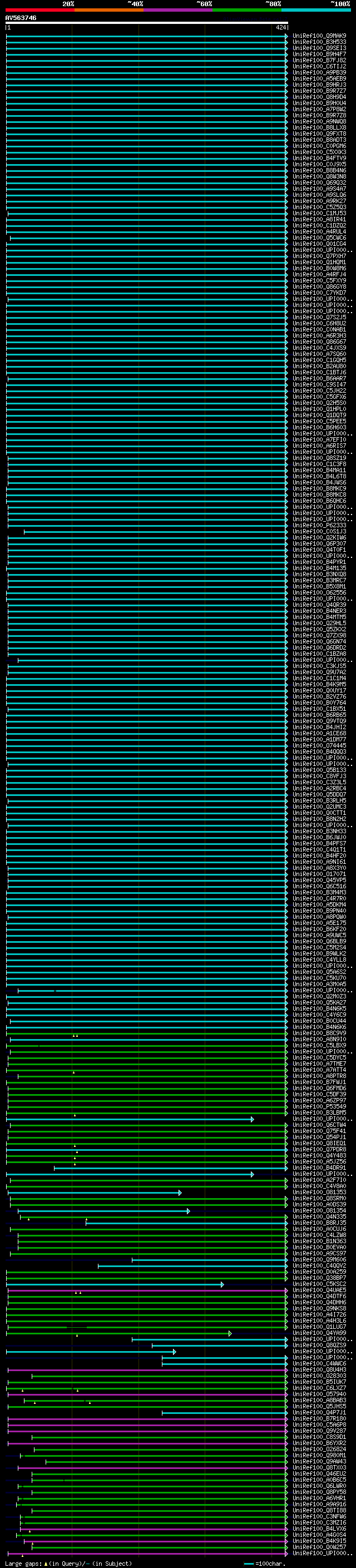Choose hit UniRef100_O81353
356x1568 pixels.
tap(319, 1192)
